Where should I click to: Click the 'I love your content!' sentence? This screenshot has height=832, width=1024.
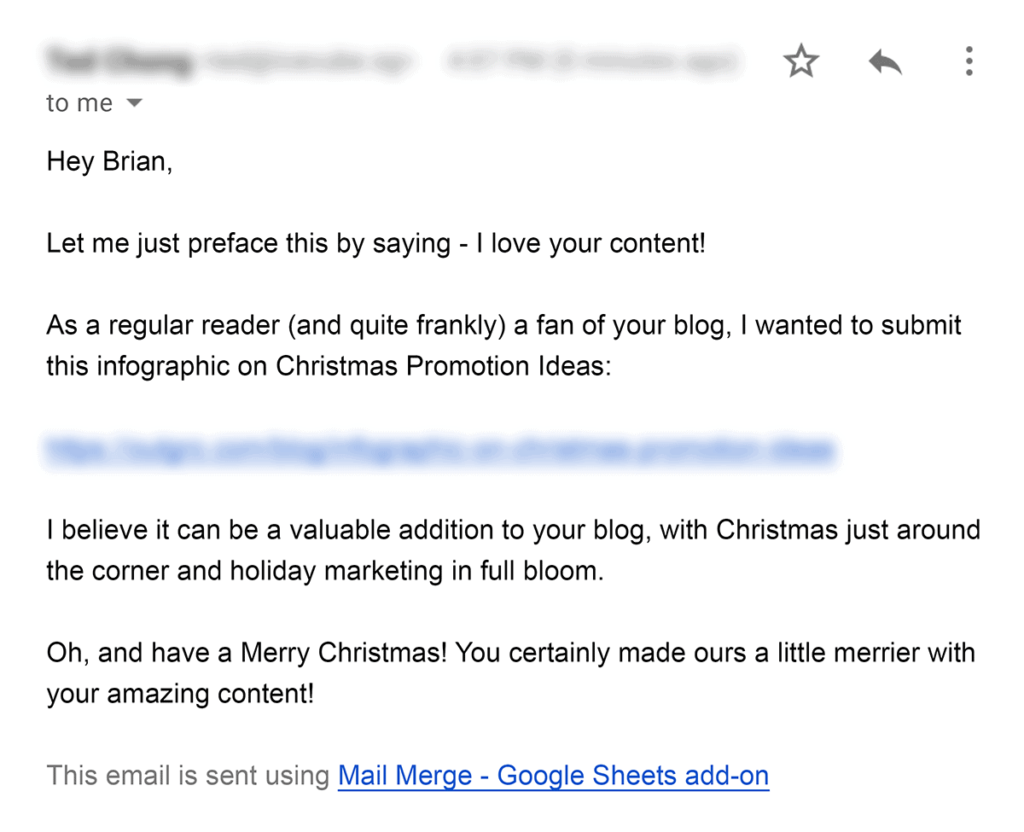coord(584,243)
